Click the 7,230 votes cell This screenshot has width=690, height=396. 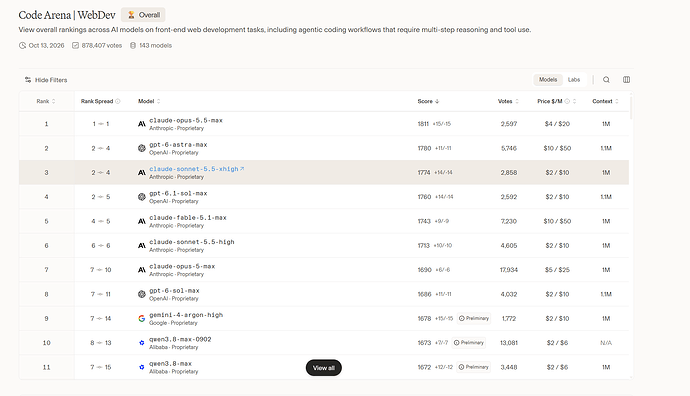[509, 221]
